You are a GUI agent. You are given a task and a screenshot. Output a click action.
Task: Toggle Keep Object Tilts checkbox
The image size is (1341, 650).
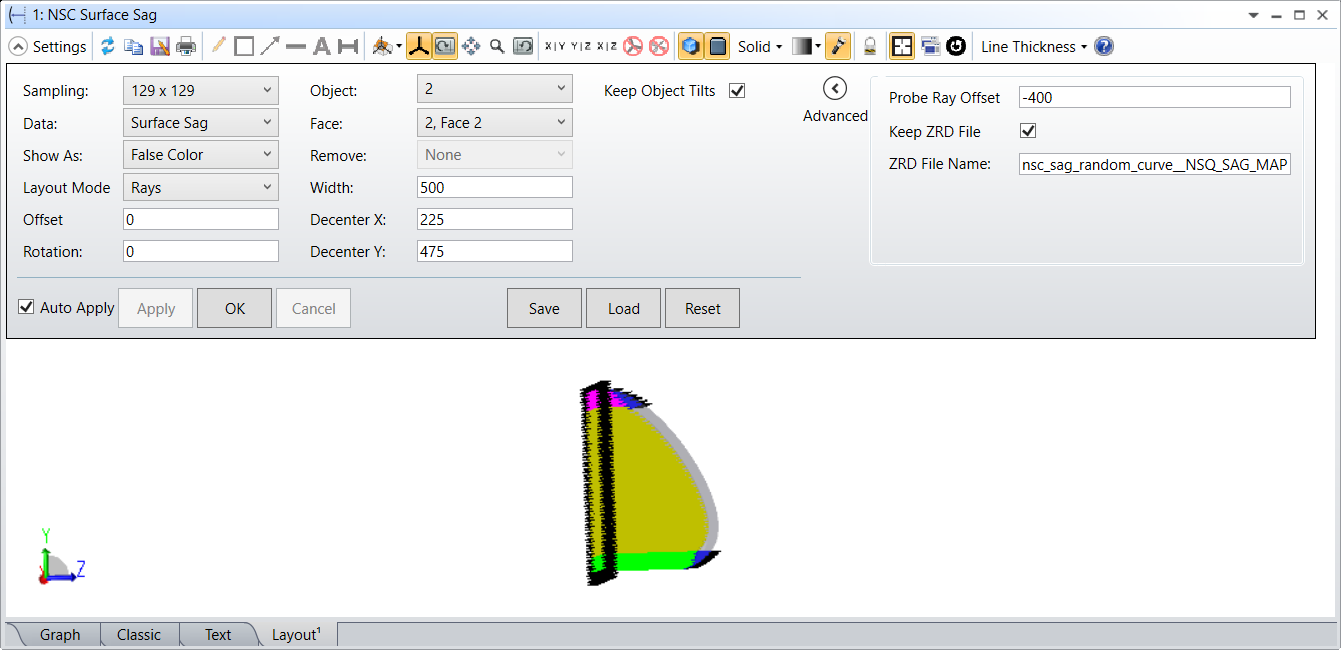coord(737,90)
